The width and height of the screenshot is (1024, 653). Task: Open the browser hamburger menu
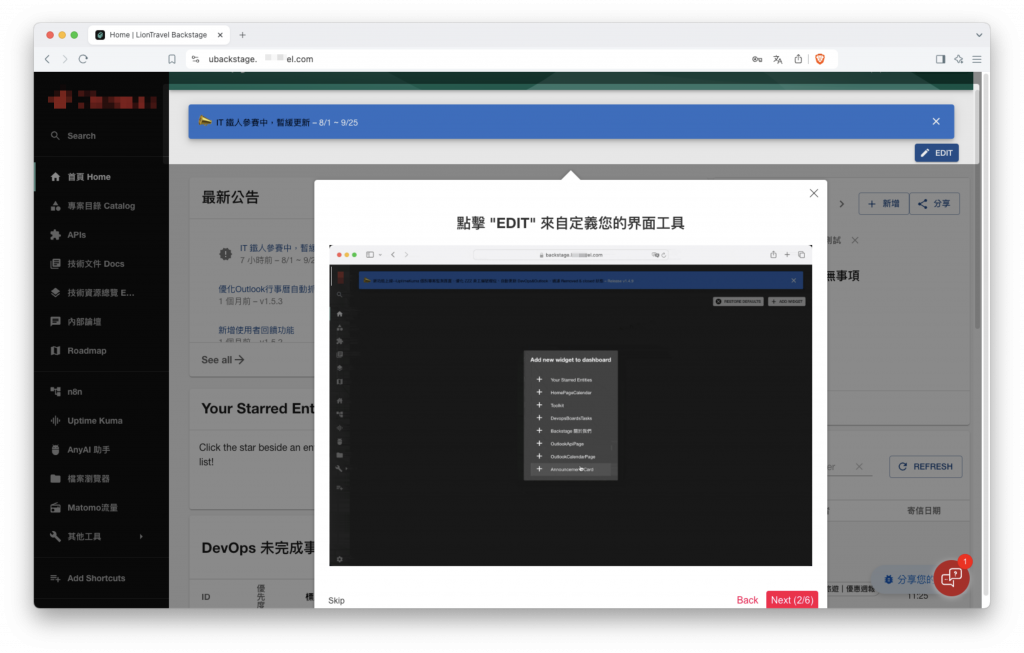point(977,59)
